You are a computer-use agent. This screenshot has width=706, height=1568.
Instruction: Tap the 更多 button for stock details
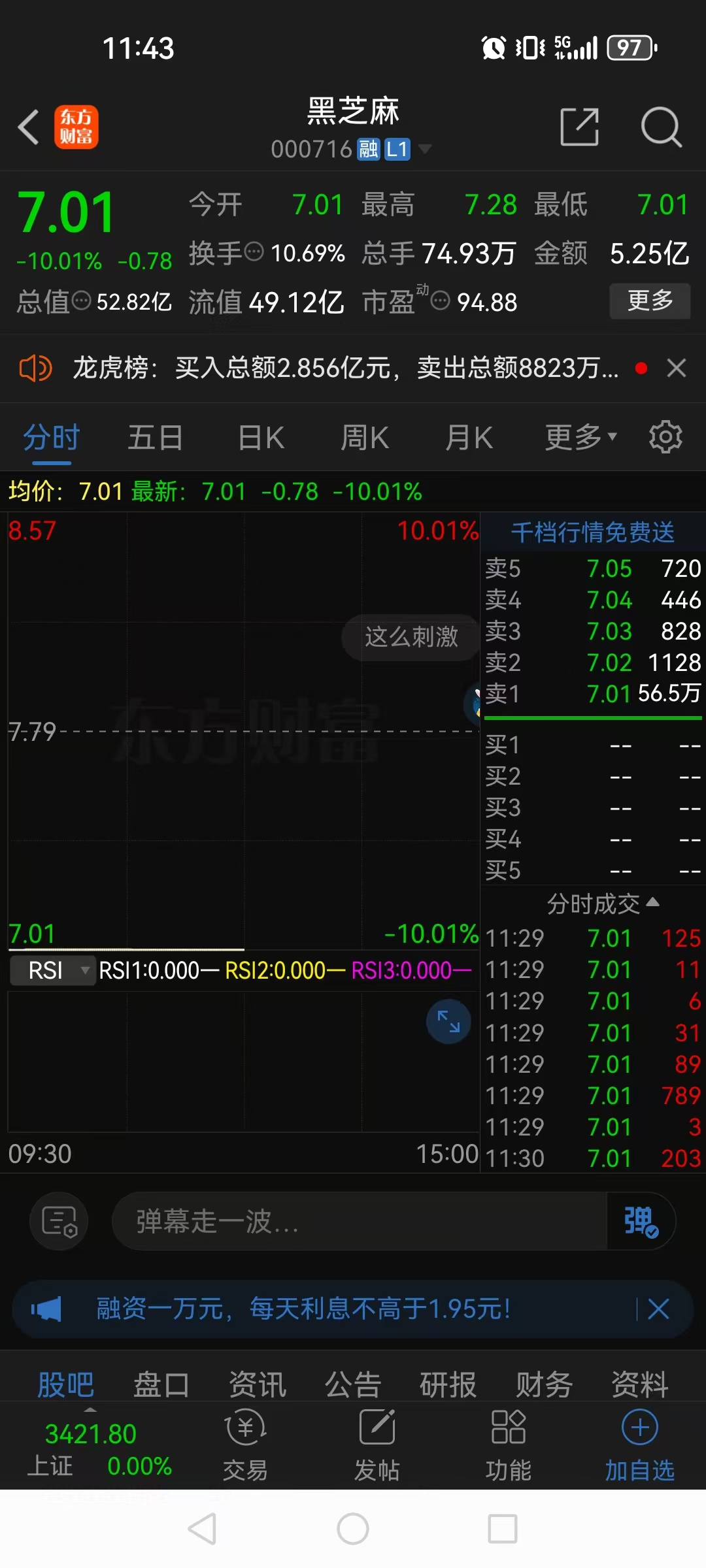650,301
